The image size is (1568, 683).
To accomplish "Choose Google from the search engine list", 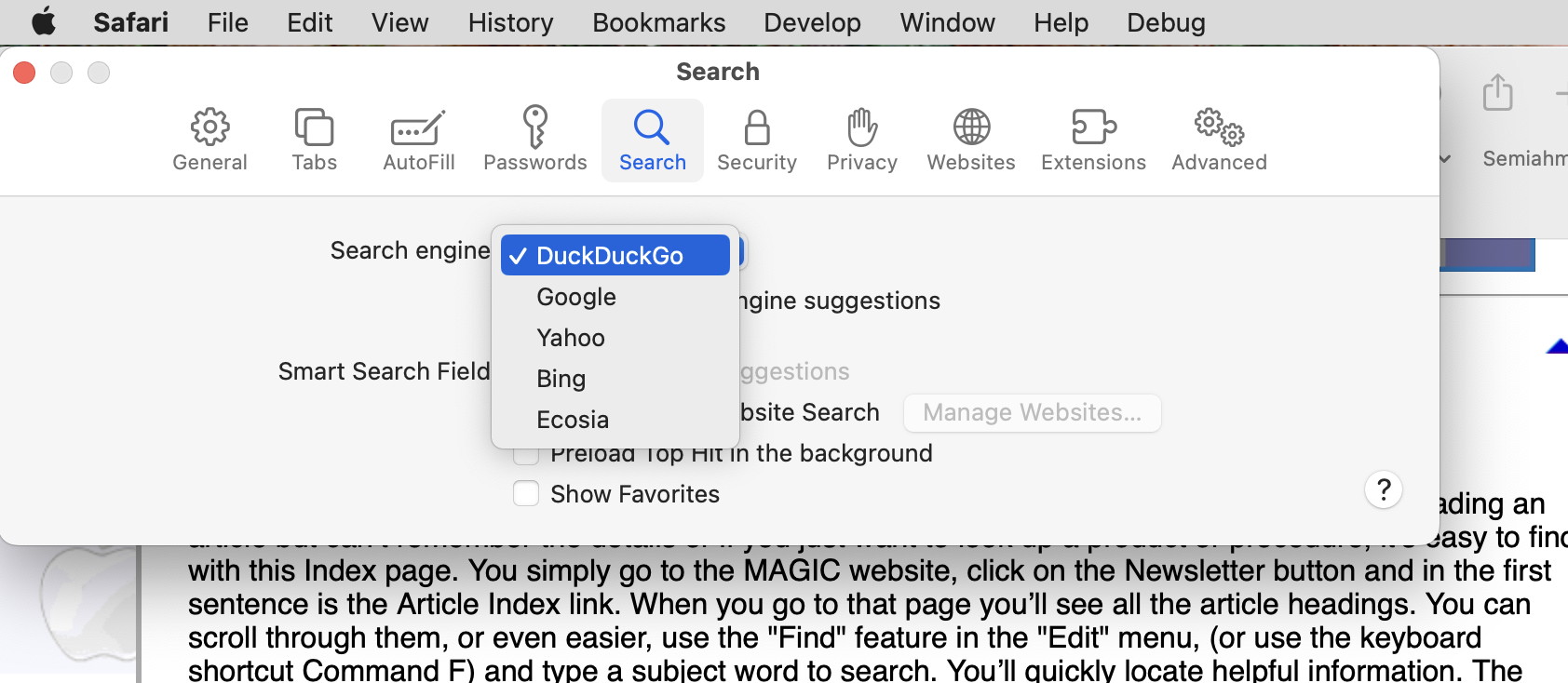I will pyautogui.click(x=615, y=297).
